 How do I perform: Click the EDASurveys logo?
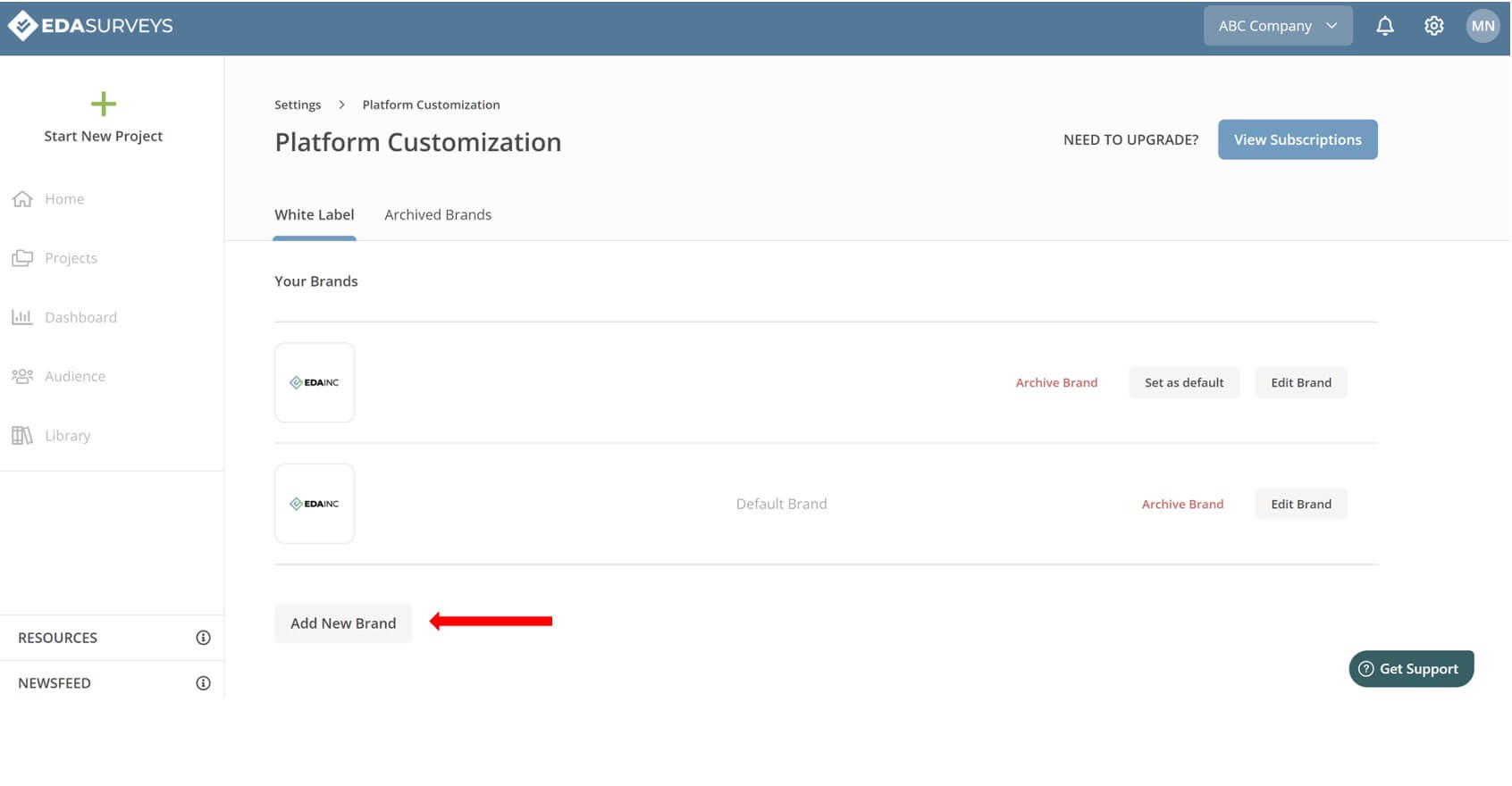tap(90, 26)
